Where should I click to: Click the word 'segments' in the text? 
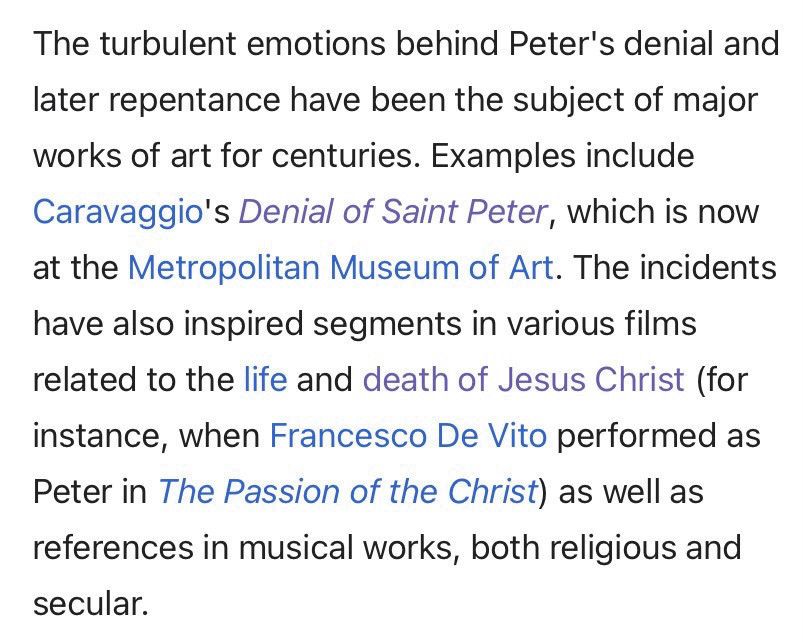tap(387, 325)
